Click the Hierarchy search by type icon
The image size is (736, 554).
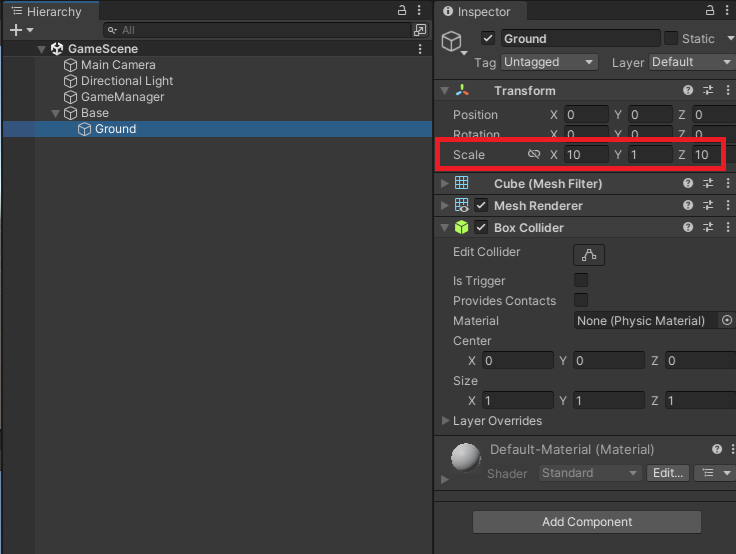420,30
